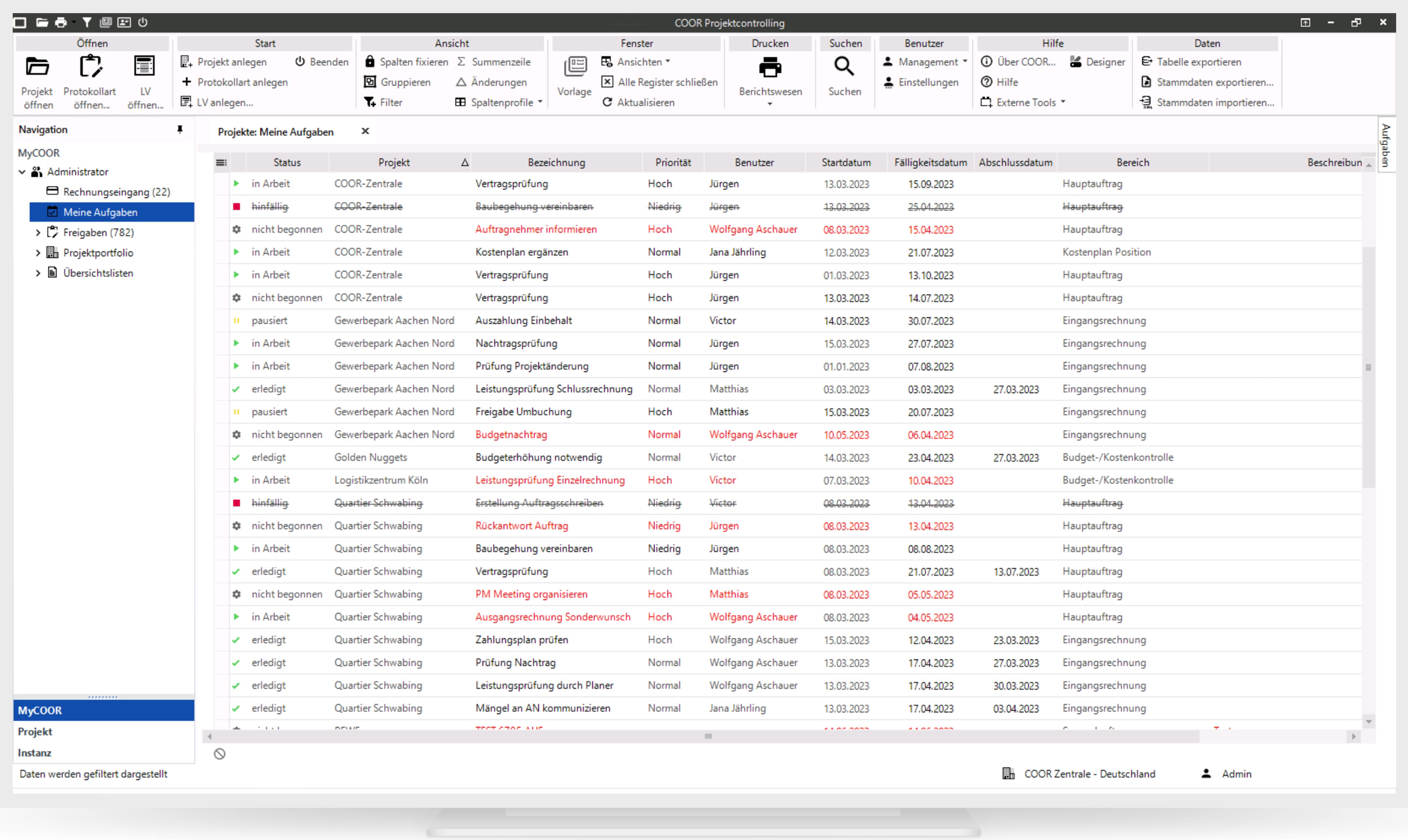Viewport: 1408px width, 840px height.
Task: Sort by the Projekt column header
Action: pyautogui.click(x=400, y=163)
